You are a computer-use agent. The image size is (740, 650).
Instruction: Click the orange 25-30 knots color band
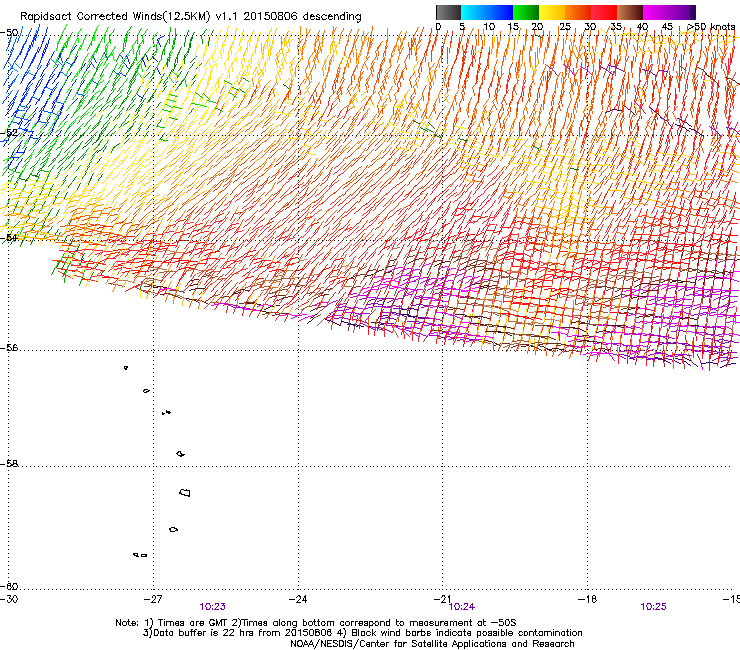(x=578, y=12)
